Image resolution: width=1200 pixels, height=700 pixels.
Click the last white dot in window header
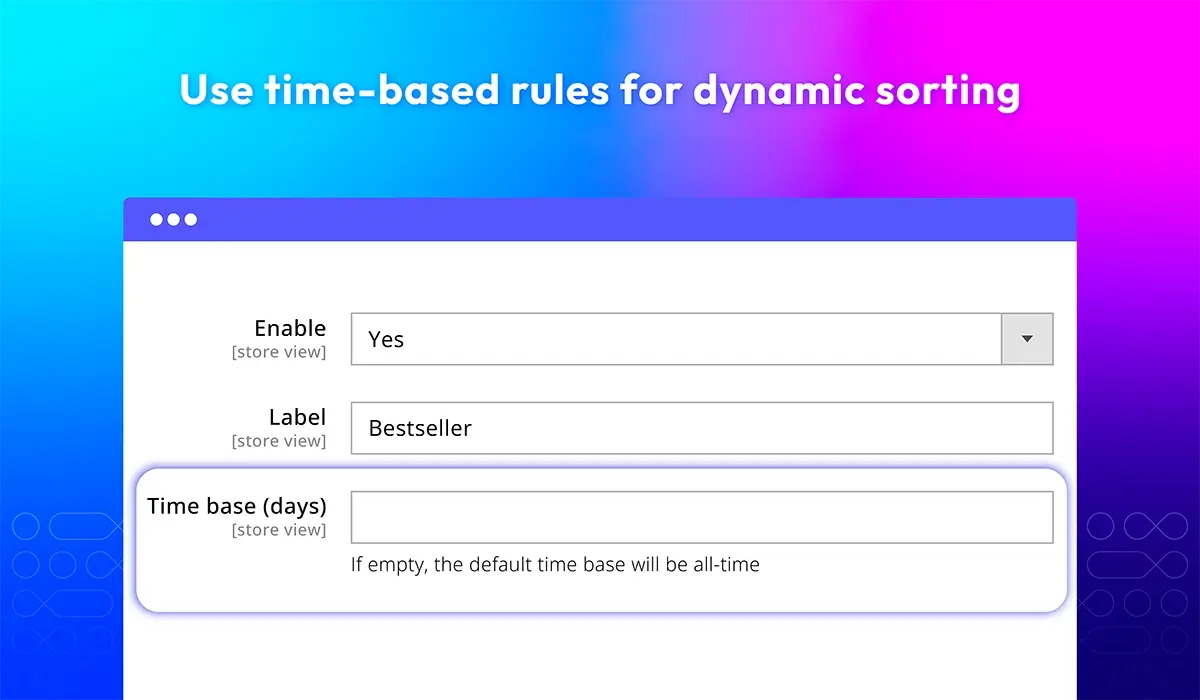(191, 219)
